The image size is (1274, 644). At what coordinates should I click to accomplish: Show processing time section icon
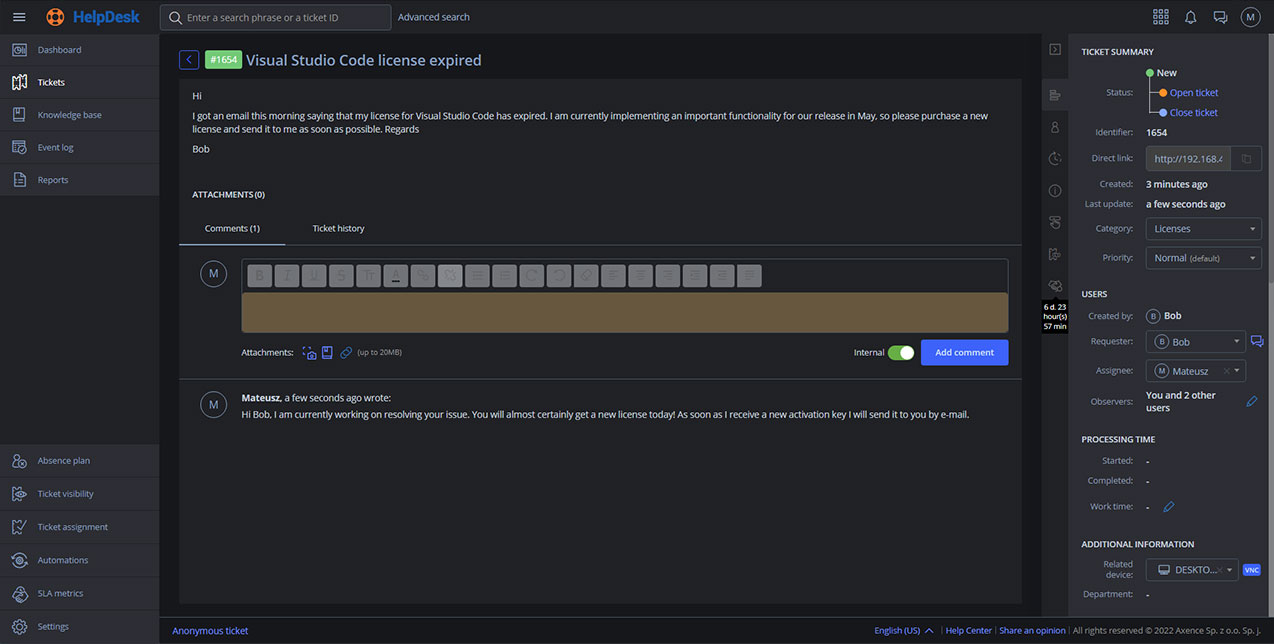(1055, 159)
